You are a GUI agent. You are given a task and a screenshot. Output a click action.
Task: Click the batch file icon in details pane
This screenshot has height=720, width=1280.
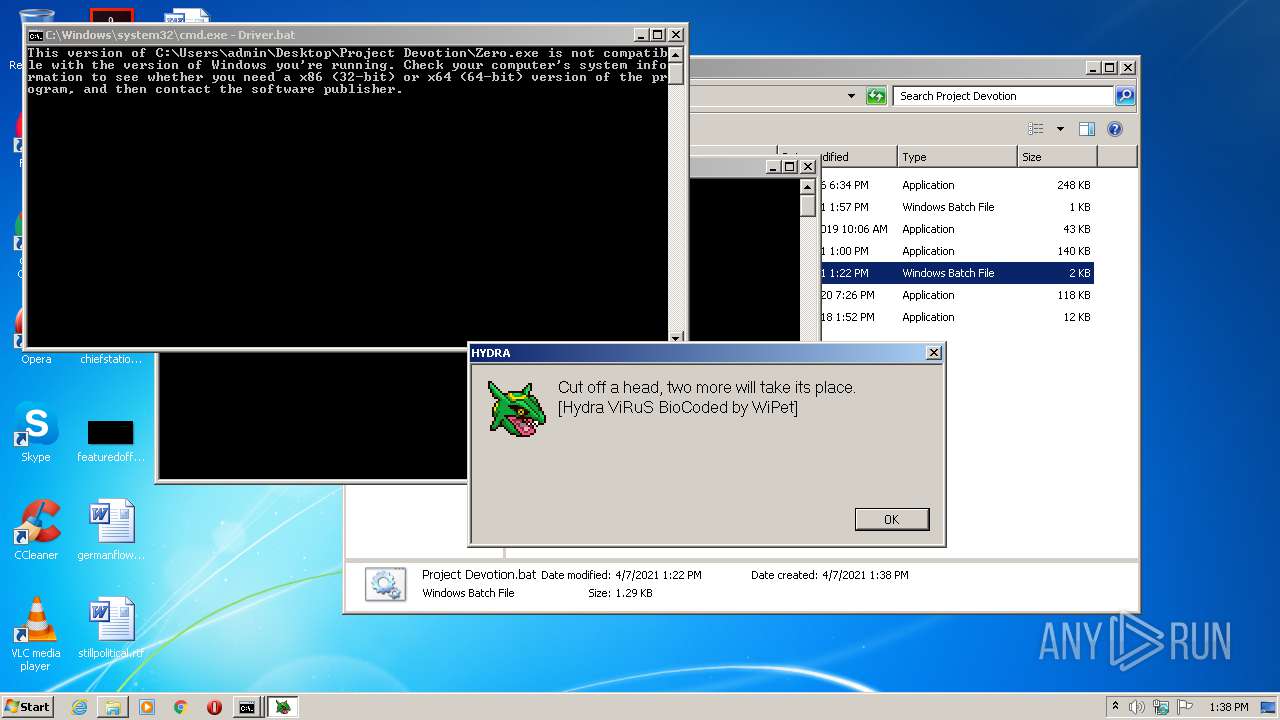[x=385, y=584]
